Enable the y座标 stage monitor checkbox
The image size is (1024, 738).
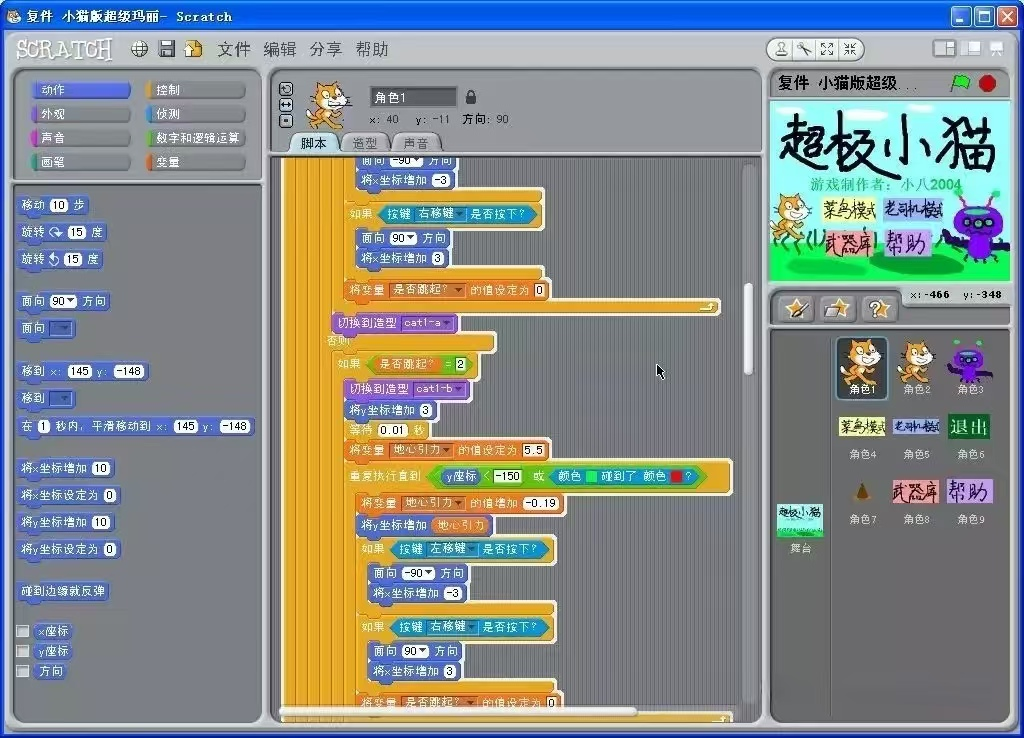[23, 651]
